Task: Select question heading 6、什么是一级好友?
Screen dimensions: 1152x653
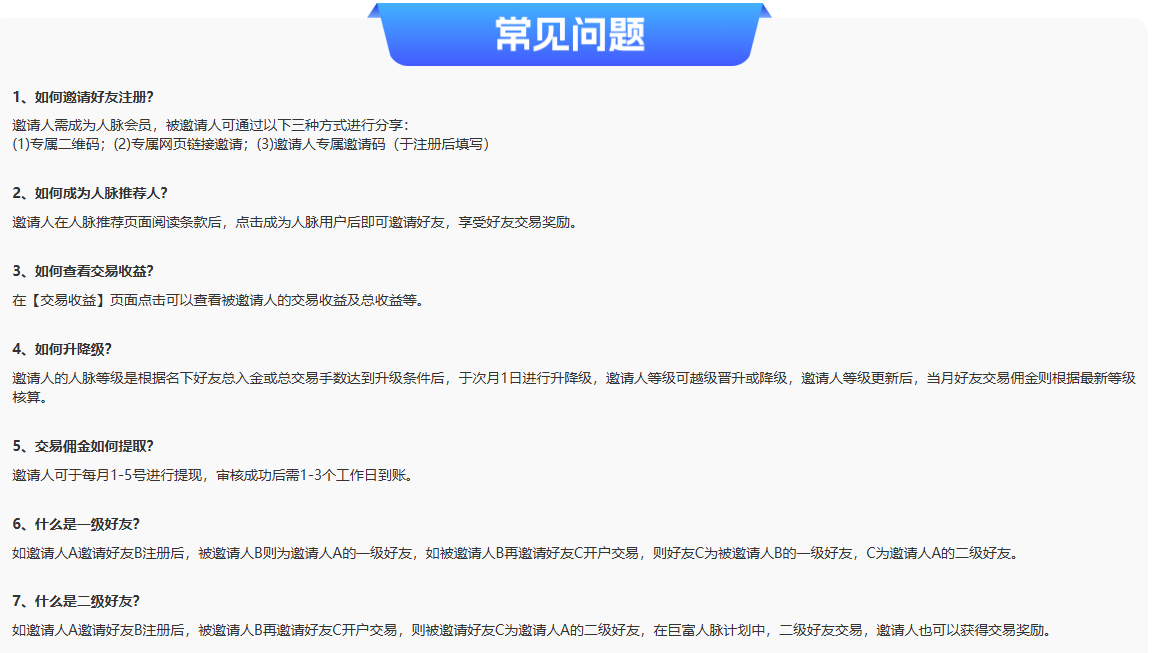Action: [x=76, y=524]
